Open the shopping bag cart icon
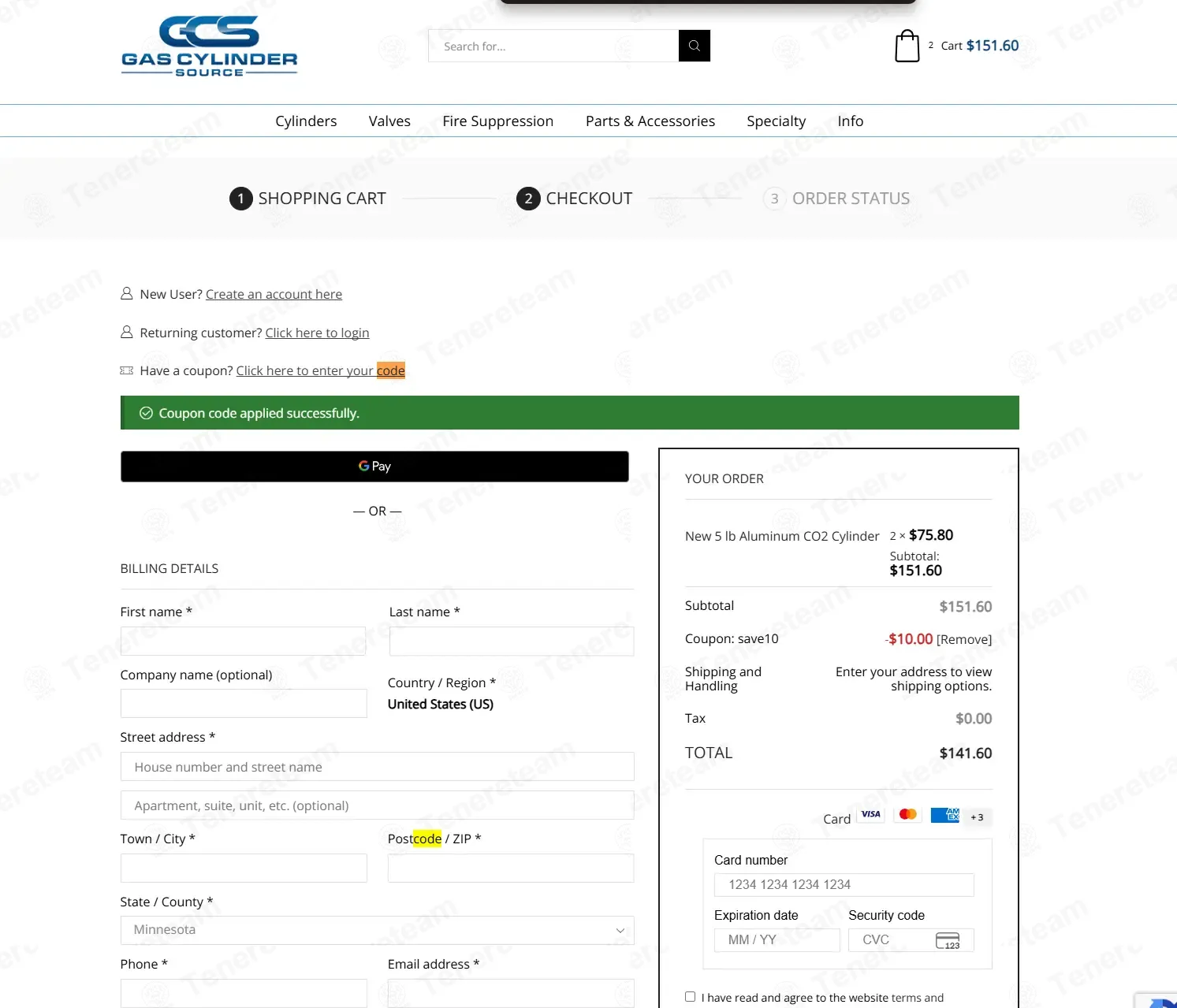The width and height of the screenshot is (1177, 1008). pyautogui.click(x=907, y=46)
